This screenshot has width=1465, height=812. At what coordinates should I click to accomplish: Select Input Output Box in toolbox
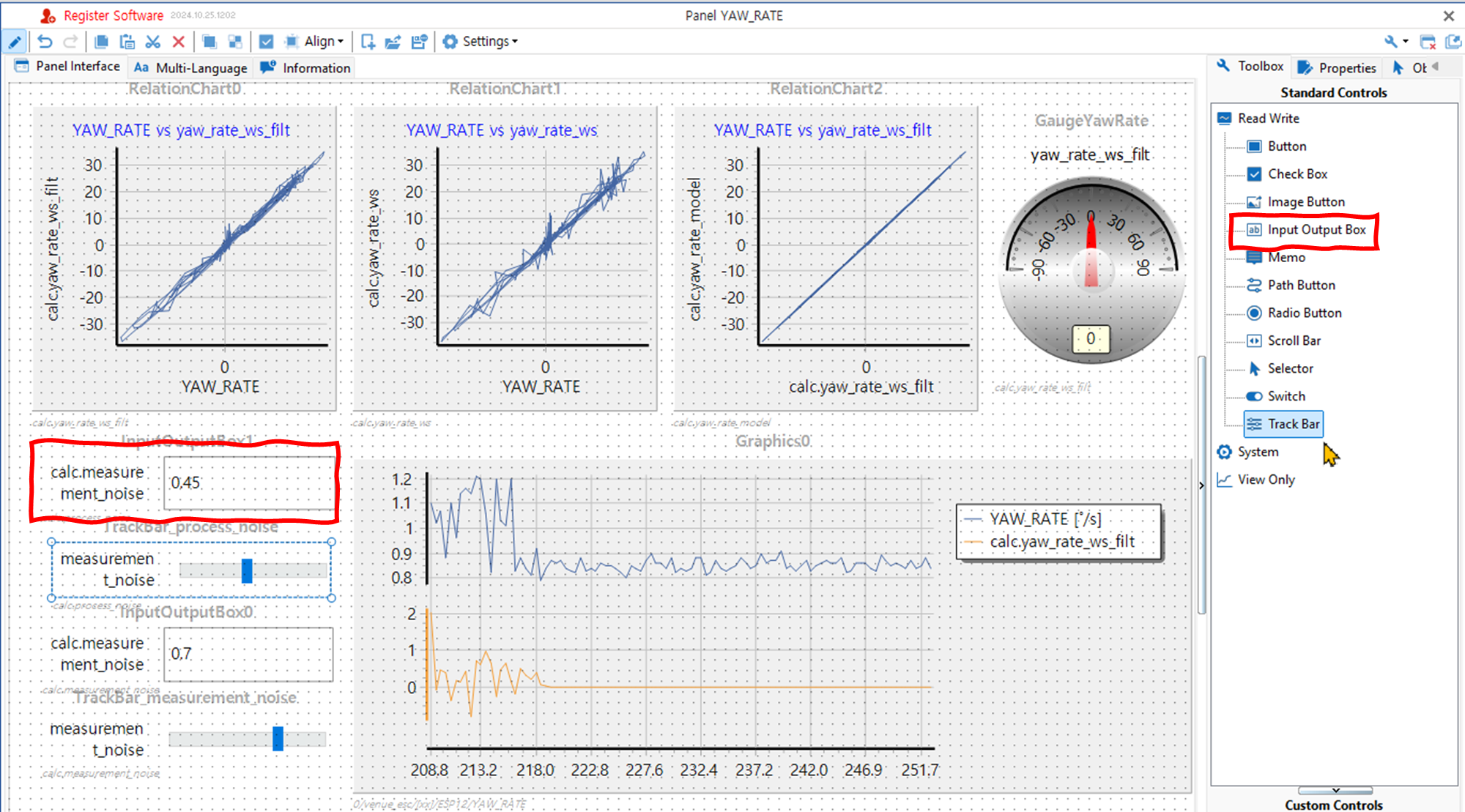(x=1316, y=230)
